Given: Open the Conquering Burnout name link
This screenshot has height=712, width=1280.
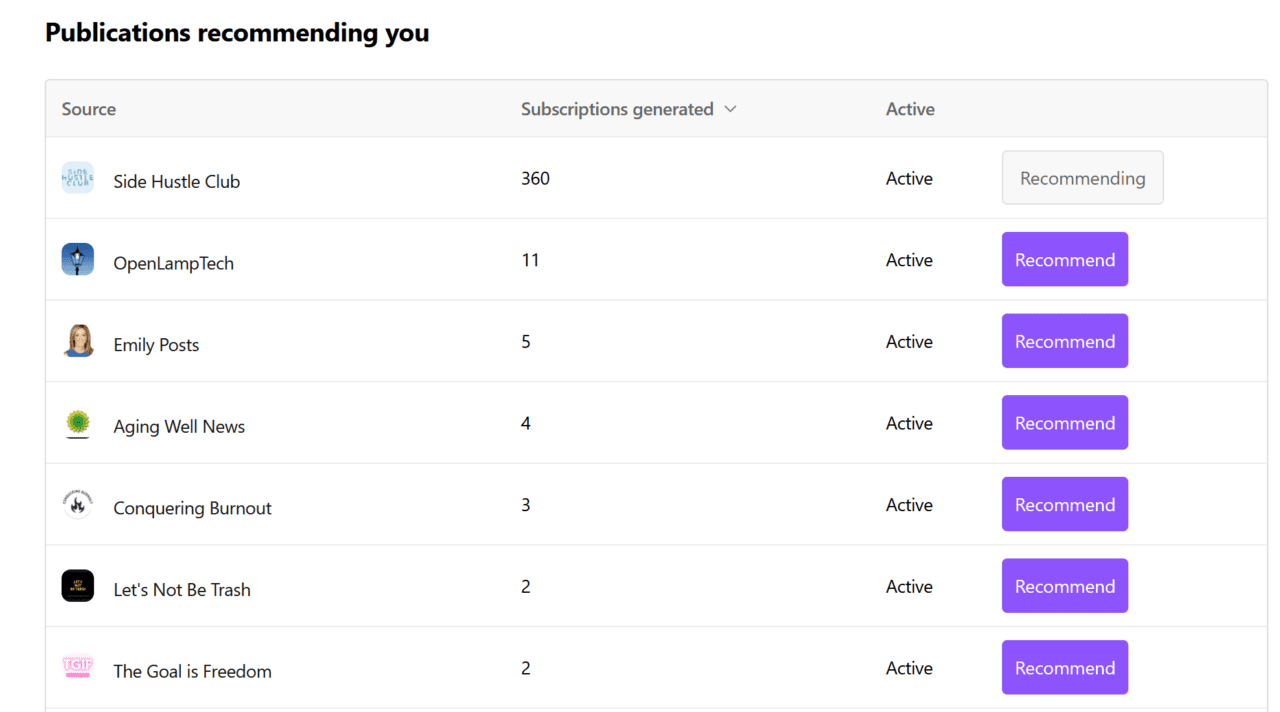Looking at the screenshot, I should click(193, 509).
